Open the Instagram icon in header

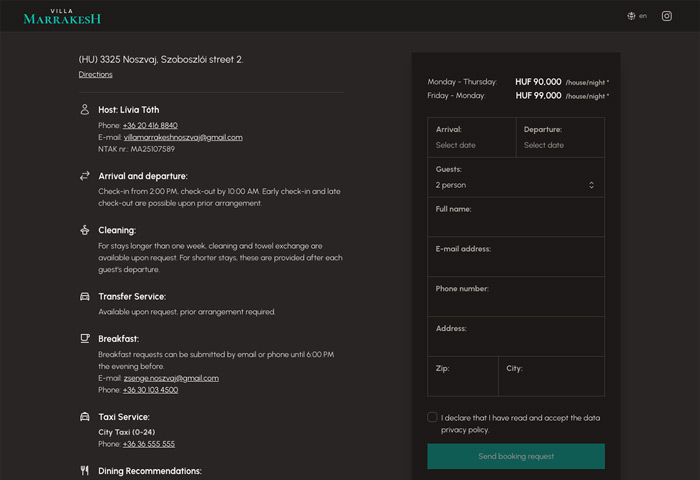click(x=667, y=16)
